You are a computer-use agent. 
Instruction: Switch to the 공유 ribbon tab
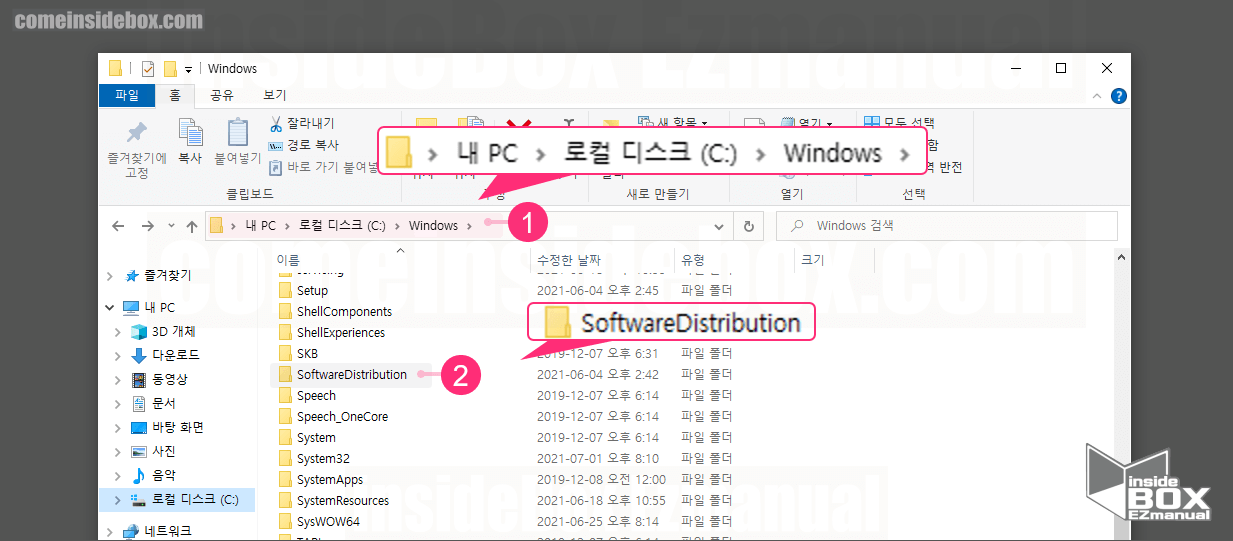(x=221, y=96)
